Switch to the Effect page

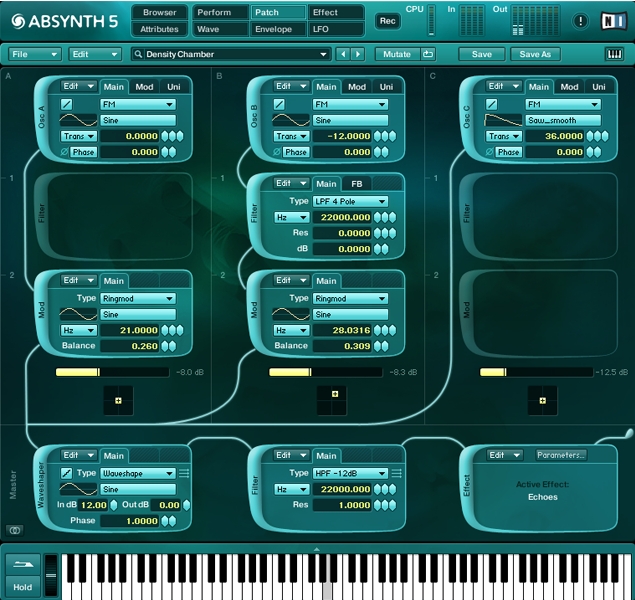(336, 12)
